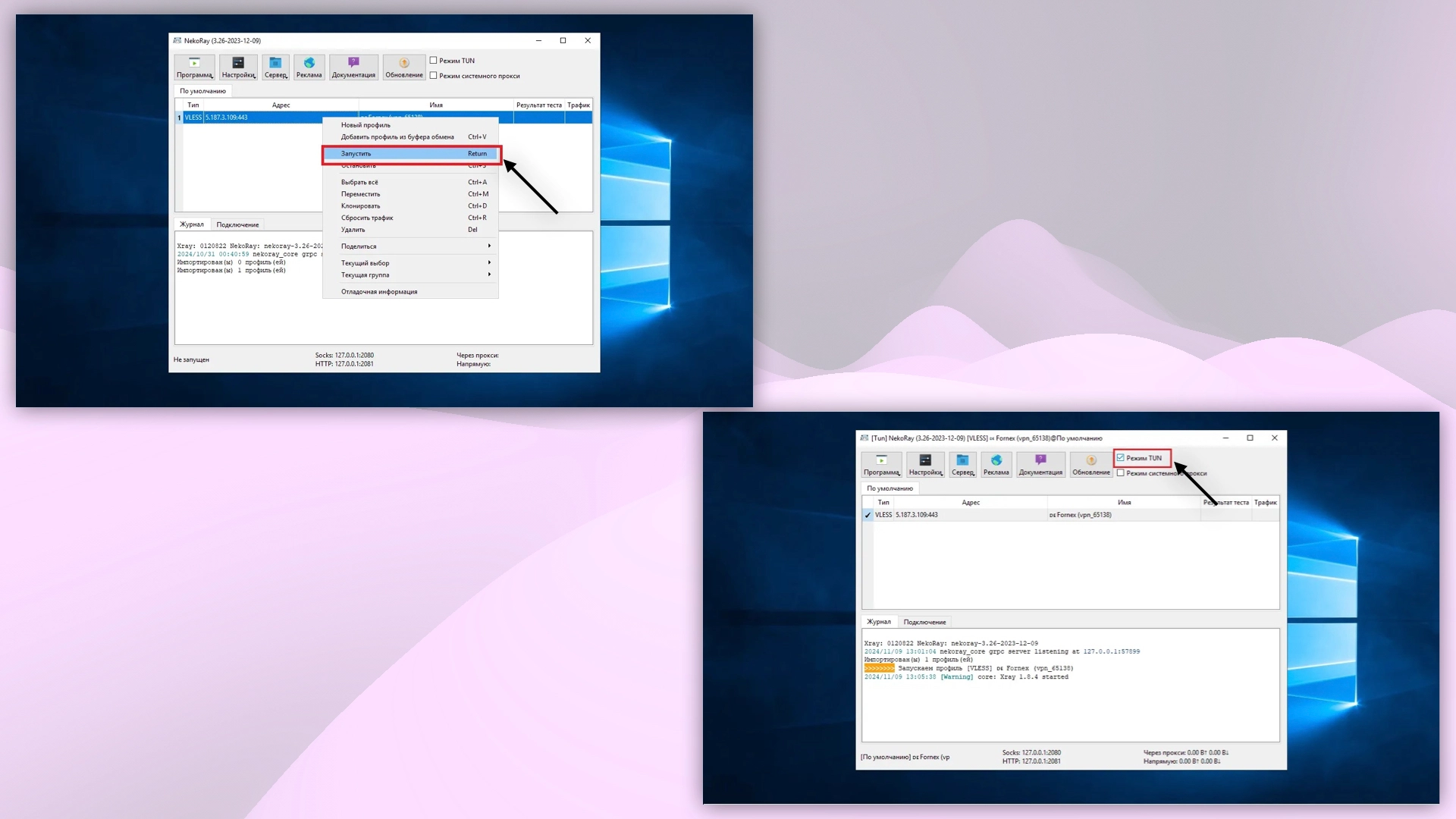Click Сервер icon in the upper NekoRay window
Image resolution: width=1456 pixels, height=819 pixels.
(x=275, y=67)
